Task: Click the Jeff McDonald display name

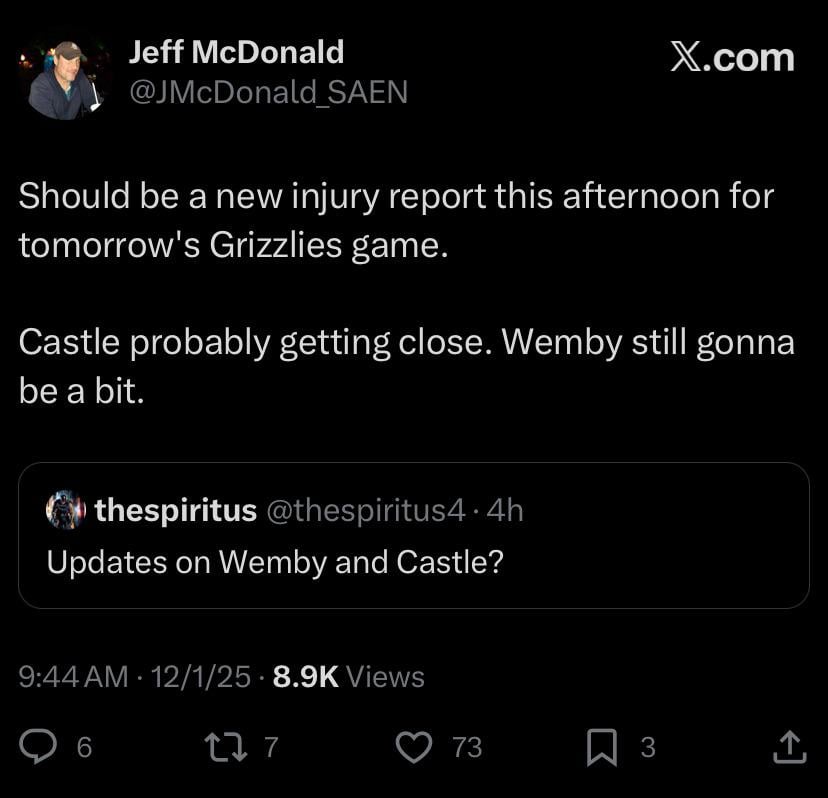Action: pyautogui.click(x=235, y=52)
